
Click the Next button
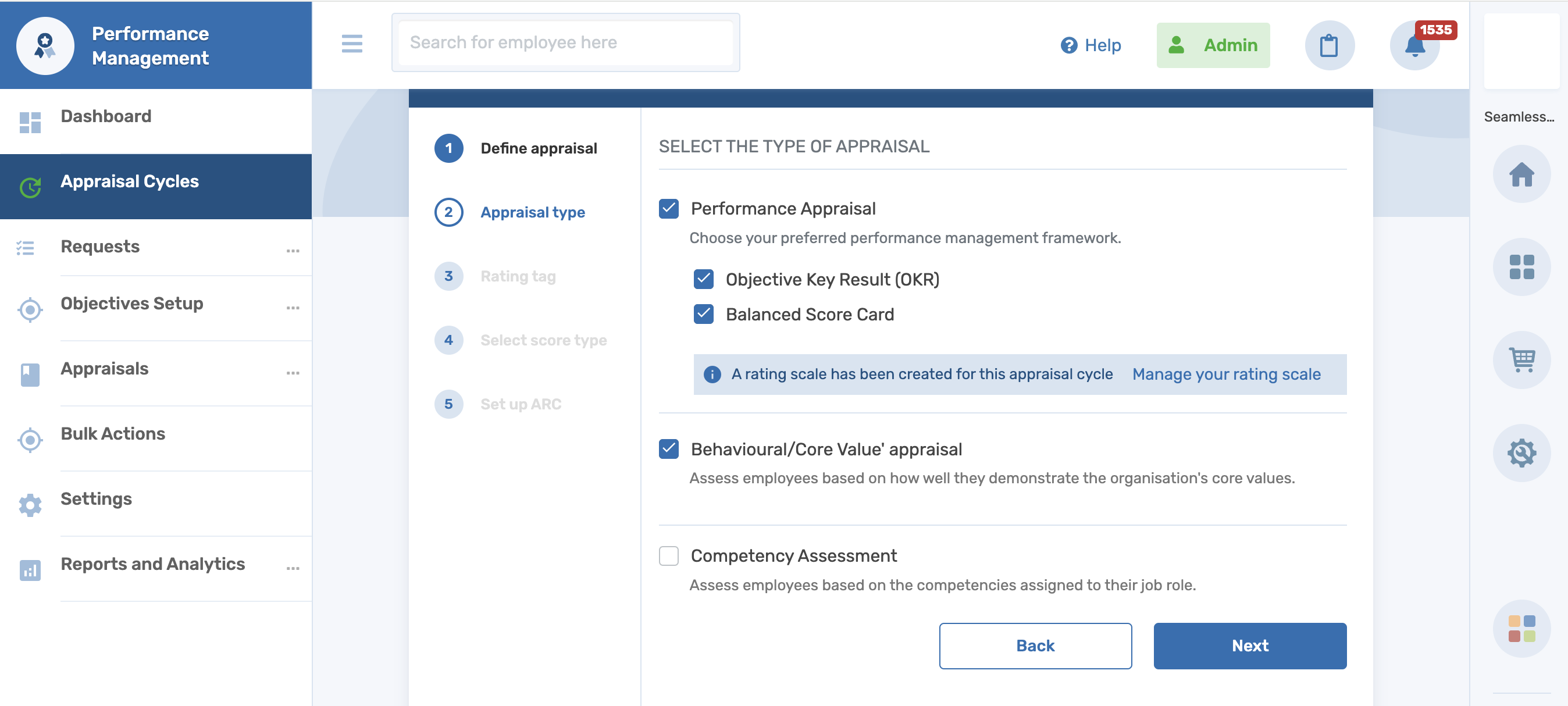click(1249, 646)
